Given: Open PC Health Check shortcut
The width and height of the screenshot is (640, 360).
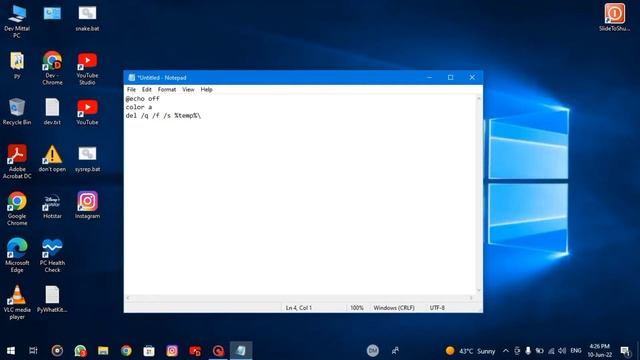Looking at the screenshot, I should [52, 256].
